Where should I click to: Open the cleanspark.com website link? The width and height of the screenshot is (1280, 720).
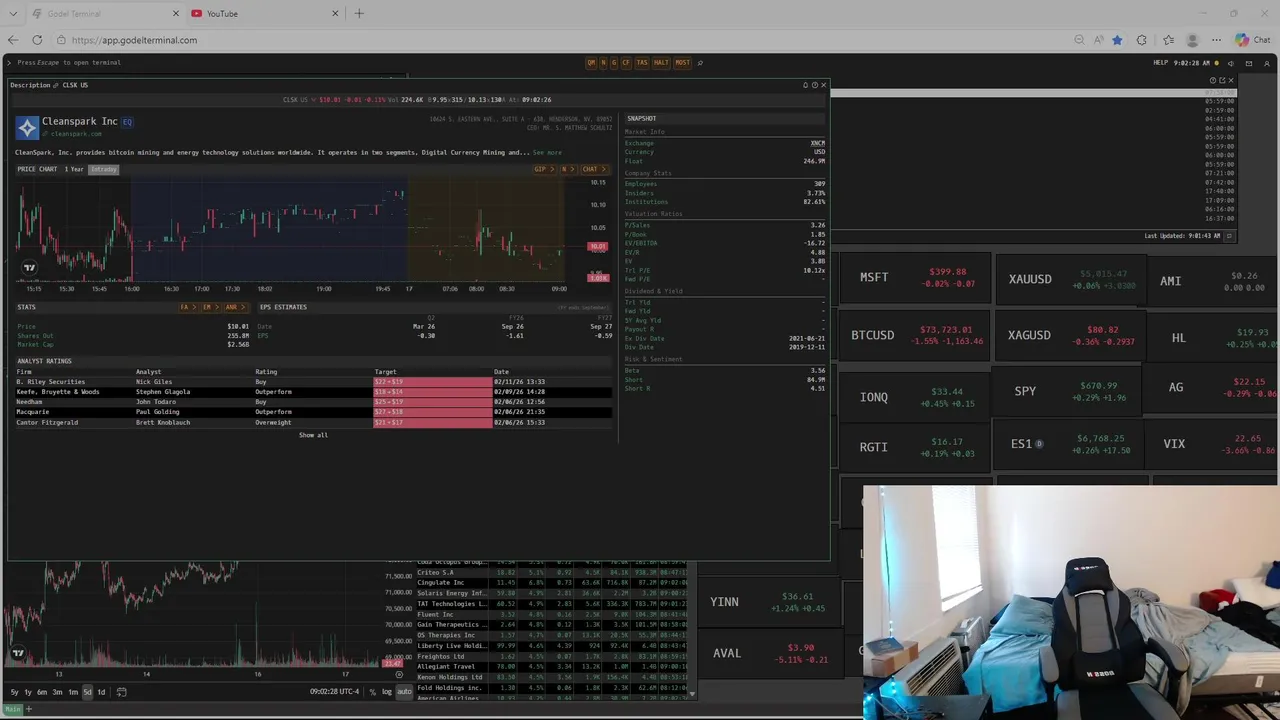click(x=76, y=134)
